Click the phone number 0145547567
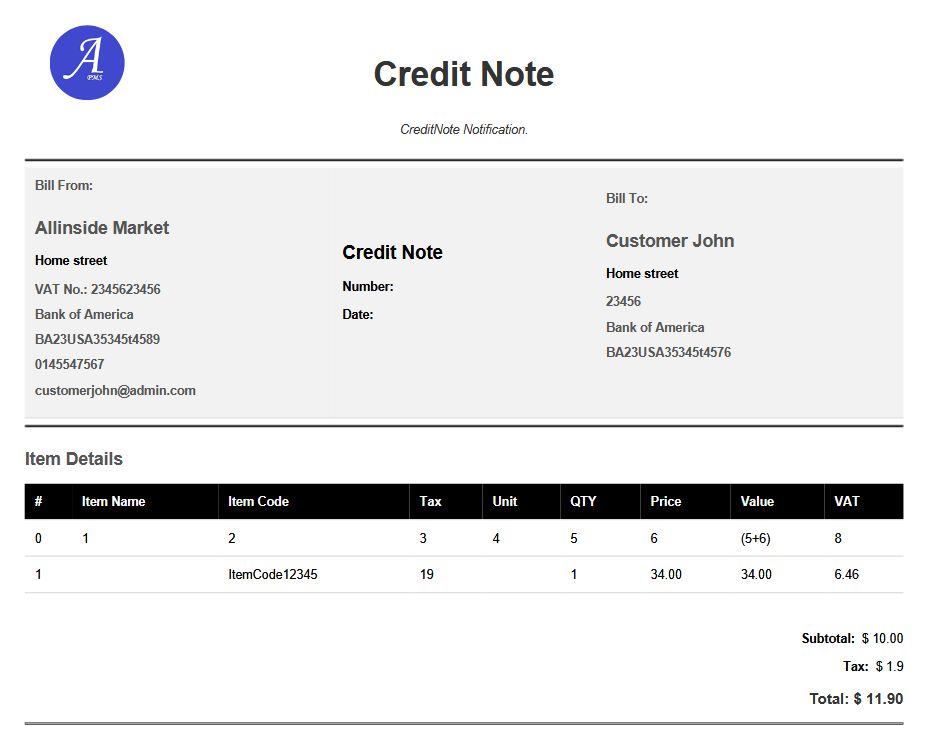The width and height of the screenshot is (926, 743). [x=69, y=364]
